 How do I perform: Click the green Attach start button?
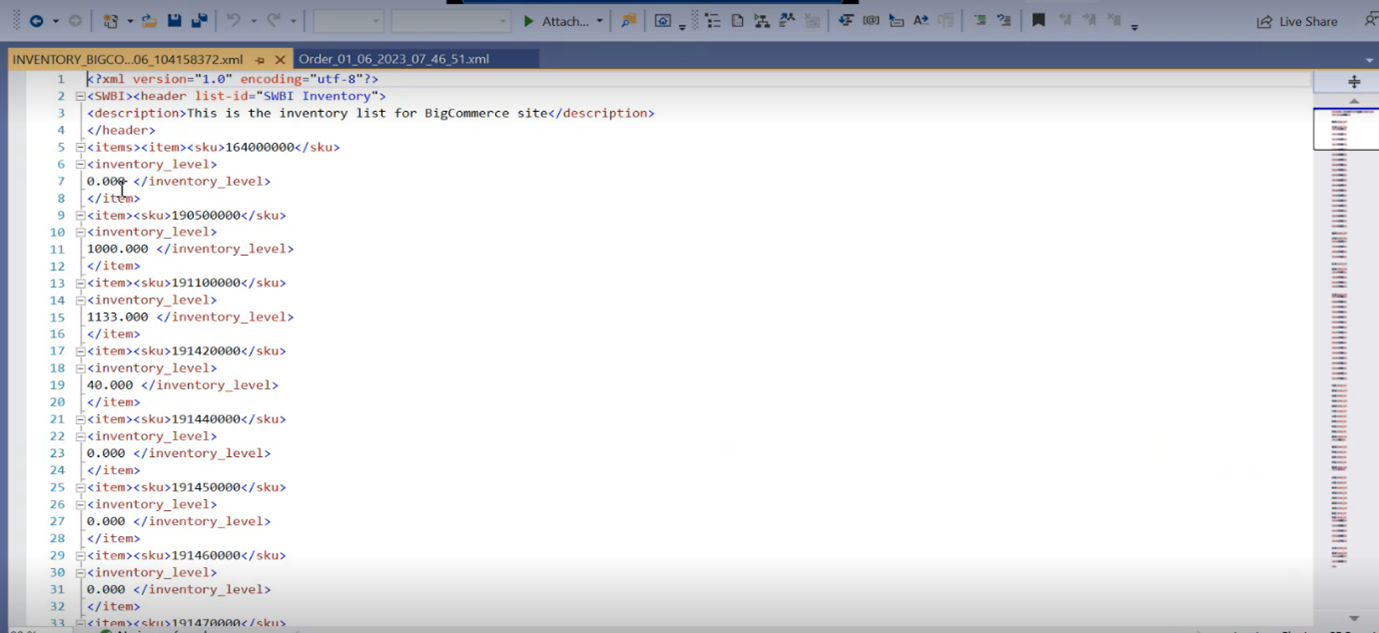point(557,21)
